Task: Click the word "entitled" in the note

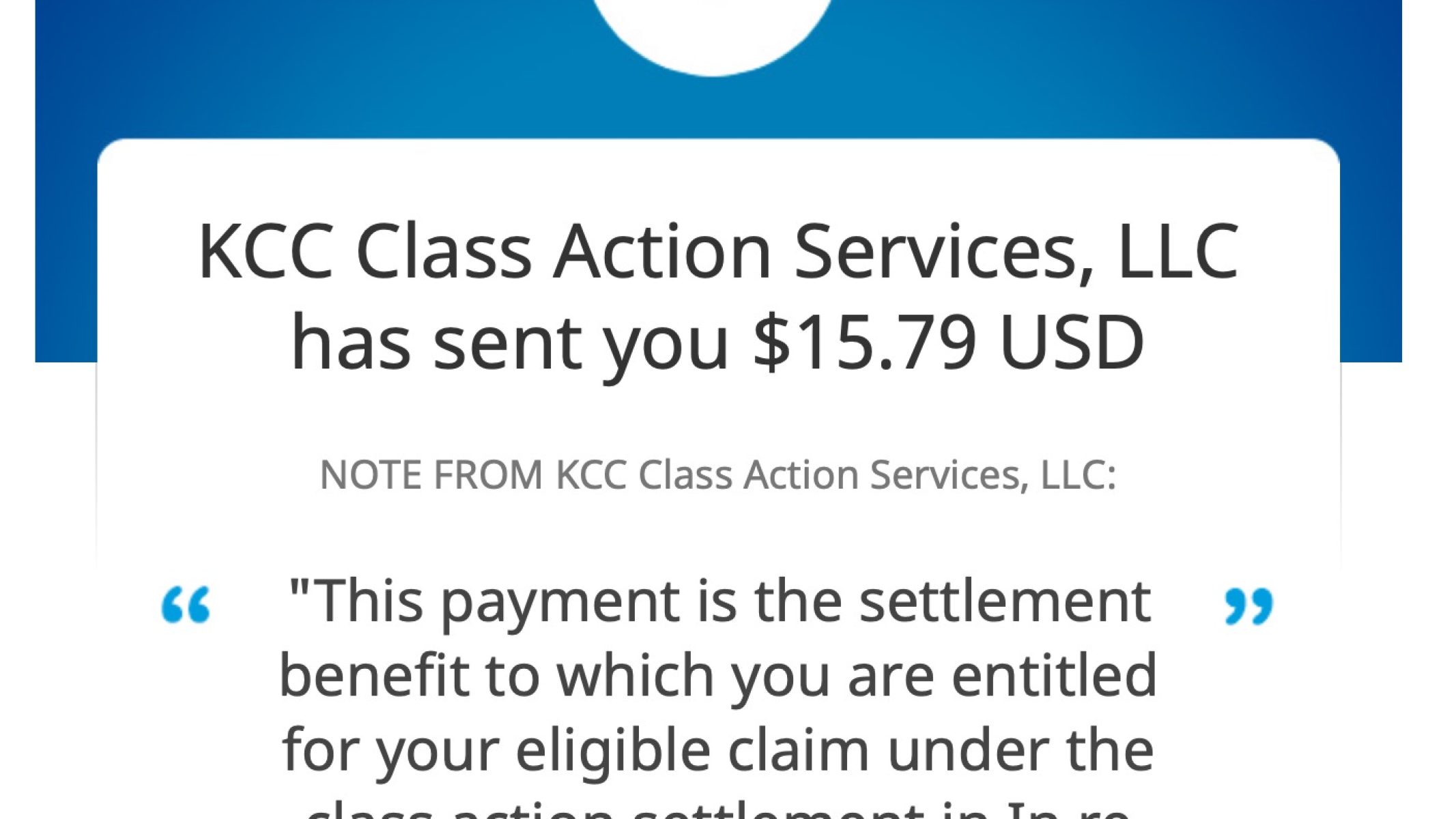Action: click(x=1054, y=677)
